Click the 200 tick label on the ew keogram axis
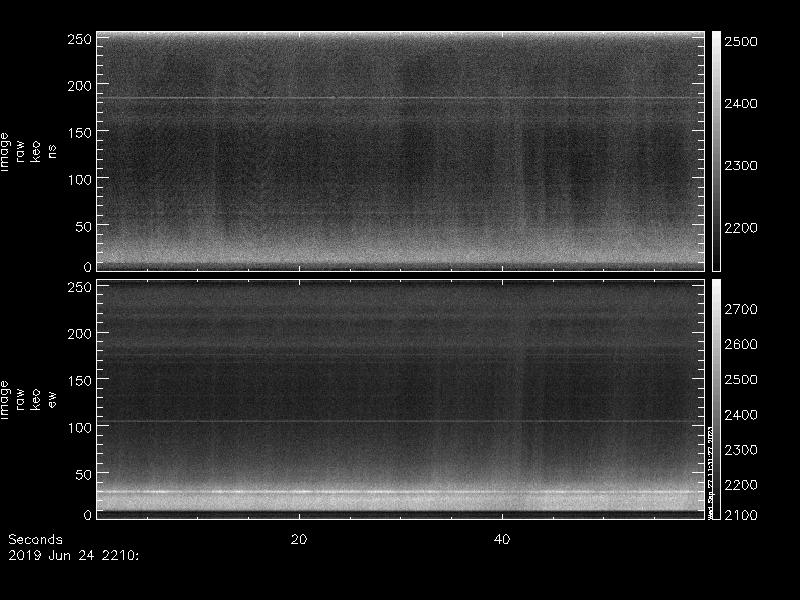The image size is (800, 600). tap(80, 334)
